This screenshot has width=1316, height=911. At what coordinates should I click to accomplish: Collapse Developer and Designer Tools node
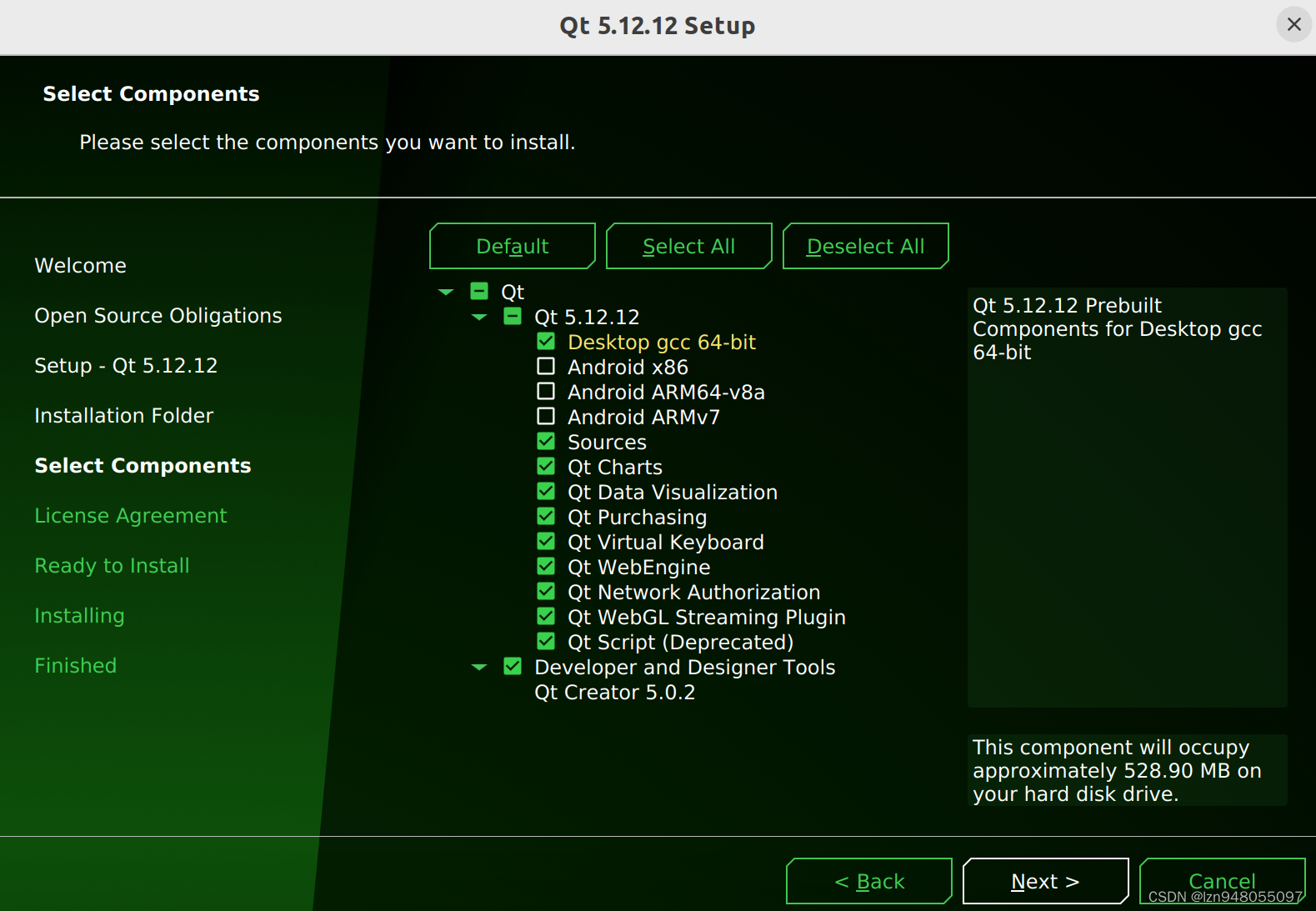pos(479,667)
